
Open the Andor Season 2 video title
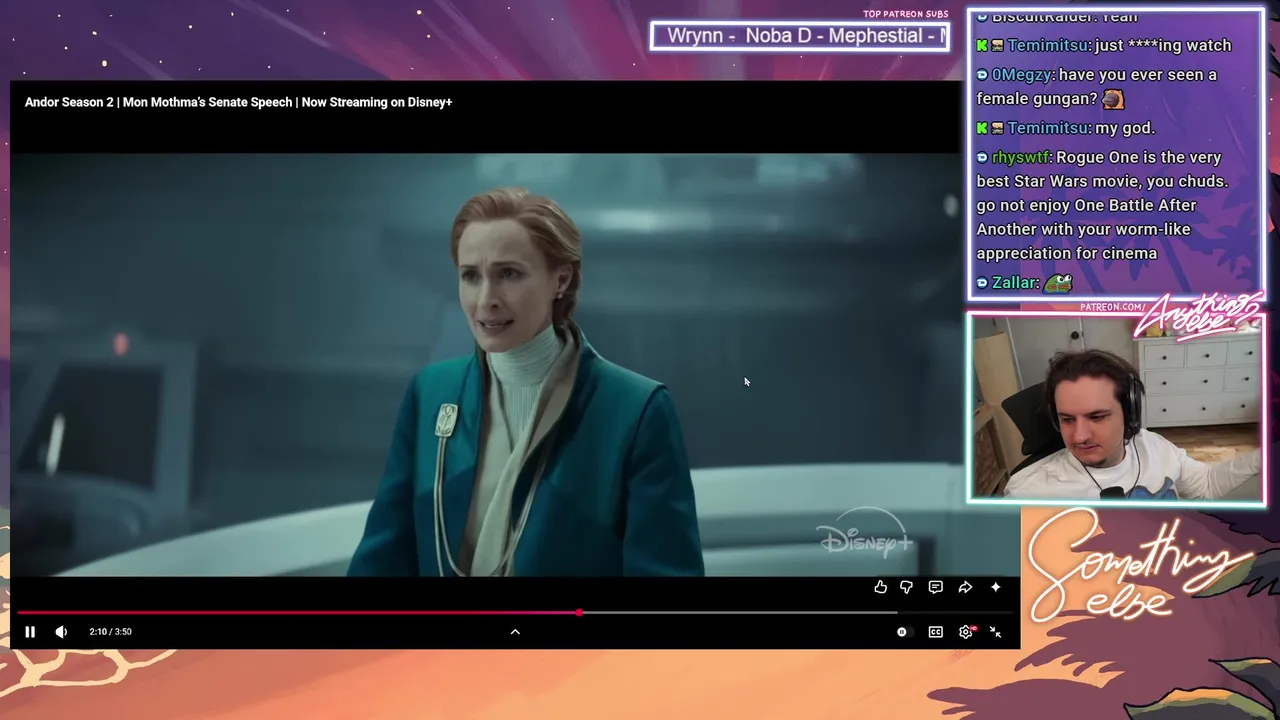[238, 102]
